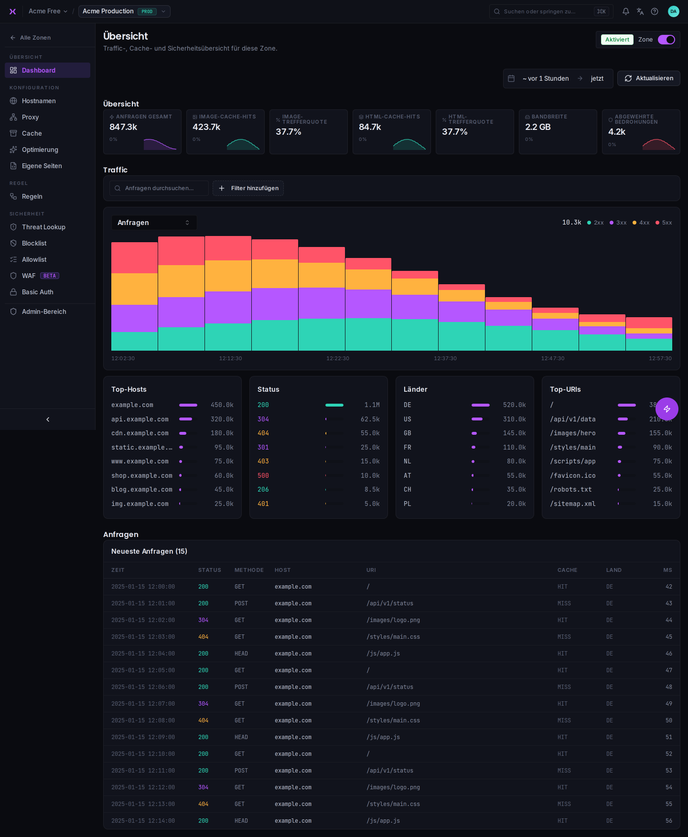This screenshot has height=837, width=688.
Task: Focus the global search field
Action: 550,11
